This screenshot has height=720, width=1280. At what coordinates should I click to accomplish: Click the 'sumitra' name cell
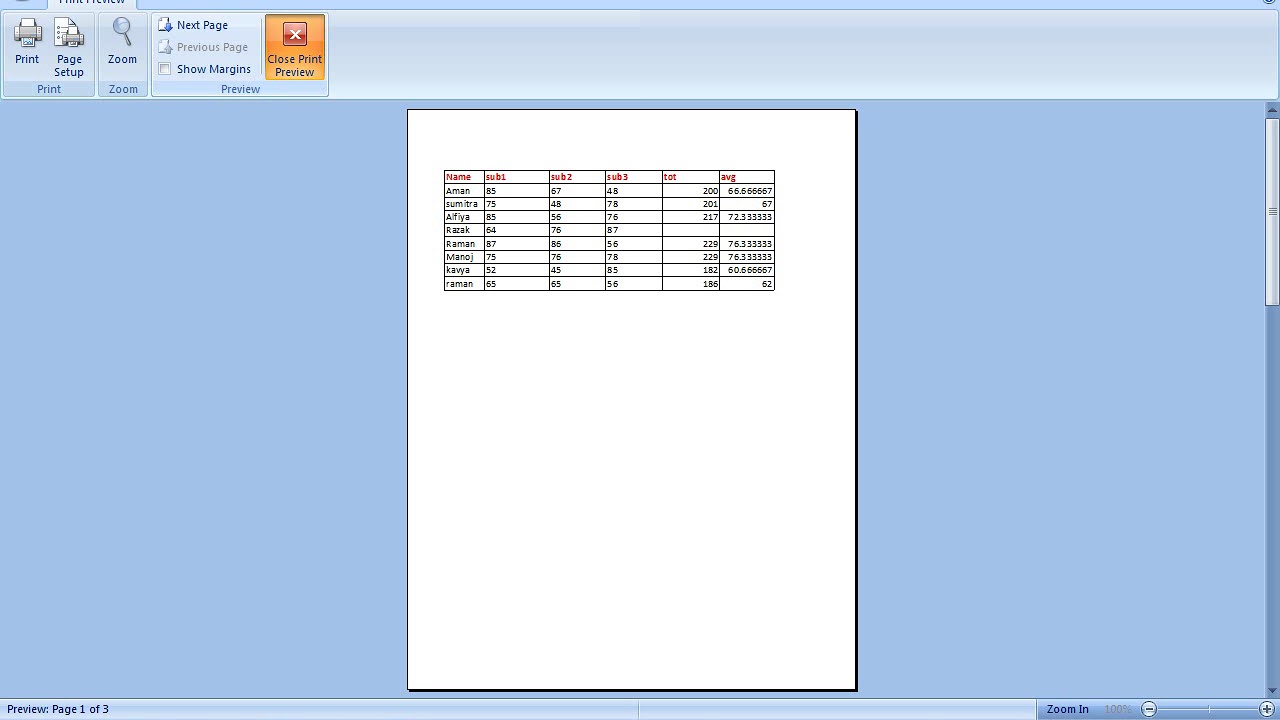(x=464, y=204)
